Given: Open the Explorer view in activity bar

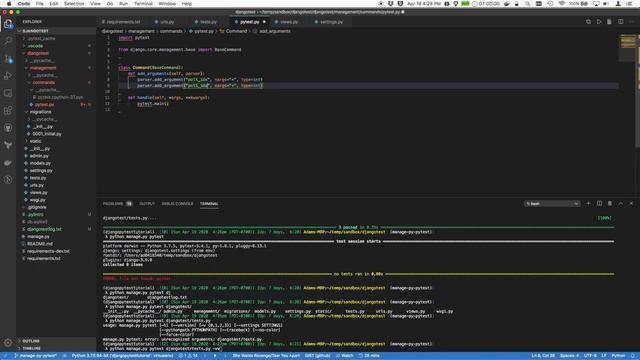Looking at the screenshot, I should tap(8, 24).
